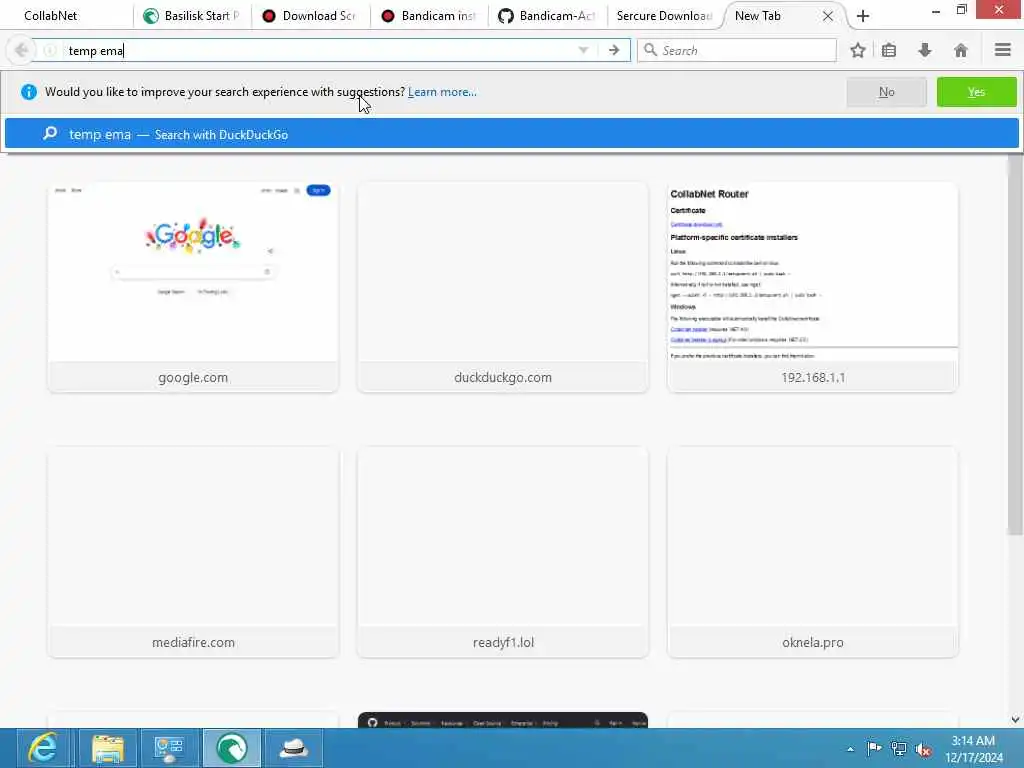Switch to the Sercure Download tab
Image resolution: width=1024 pixels, height=768 pixels.
point(664,16)
